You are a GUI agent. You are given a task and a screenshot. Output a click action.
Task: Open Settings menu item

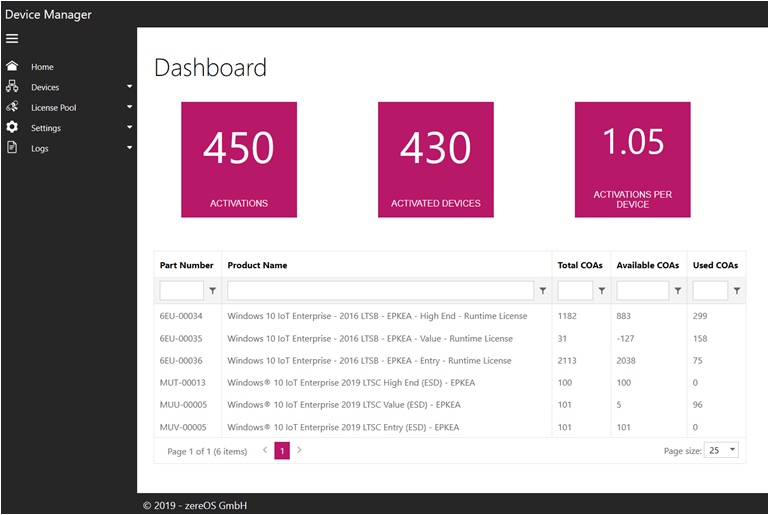[x=46, y=128]
